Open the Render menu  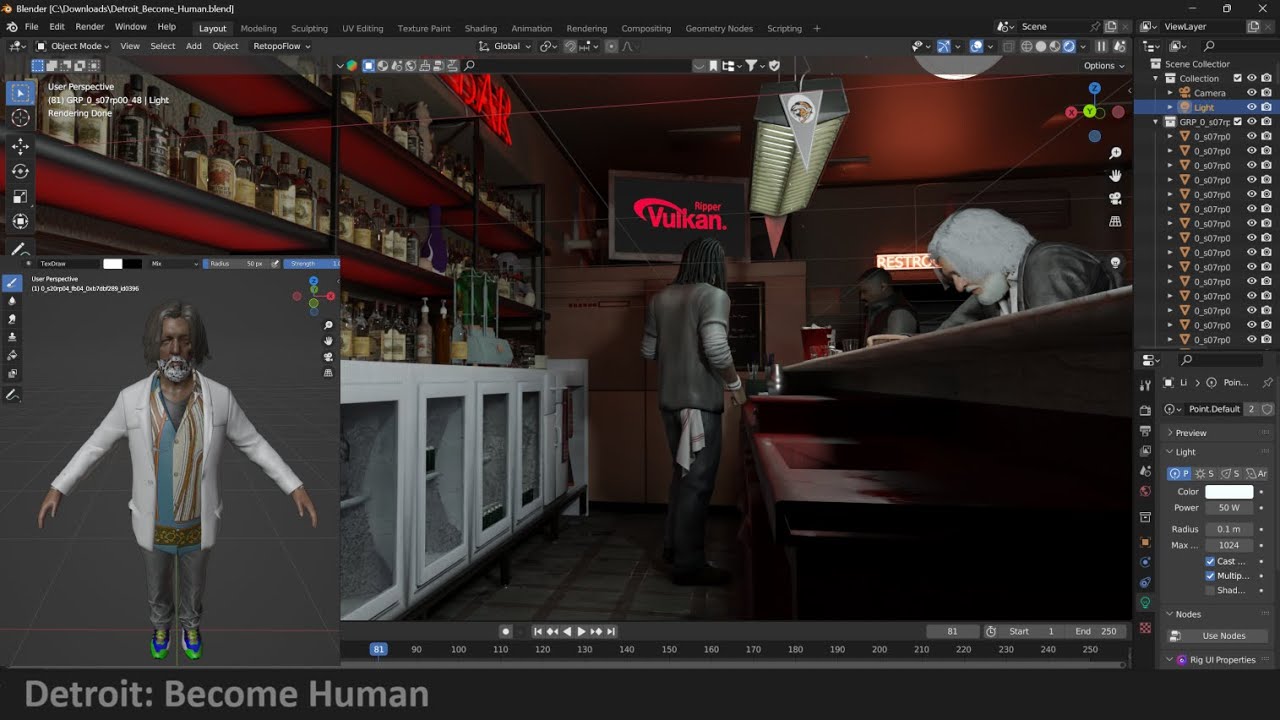[x=90, y=27]
